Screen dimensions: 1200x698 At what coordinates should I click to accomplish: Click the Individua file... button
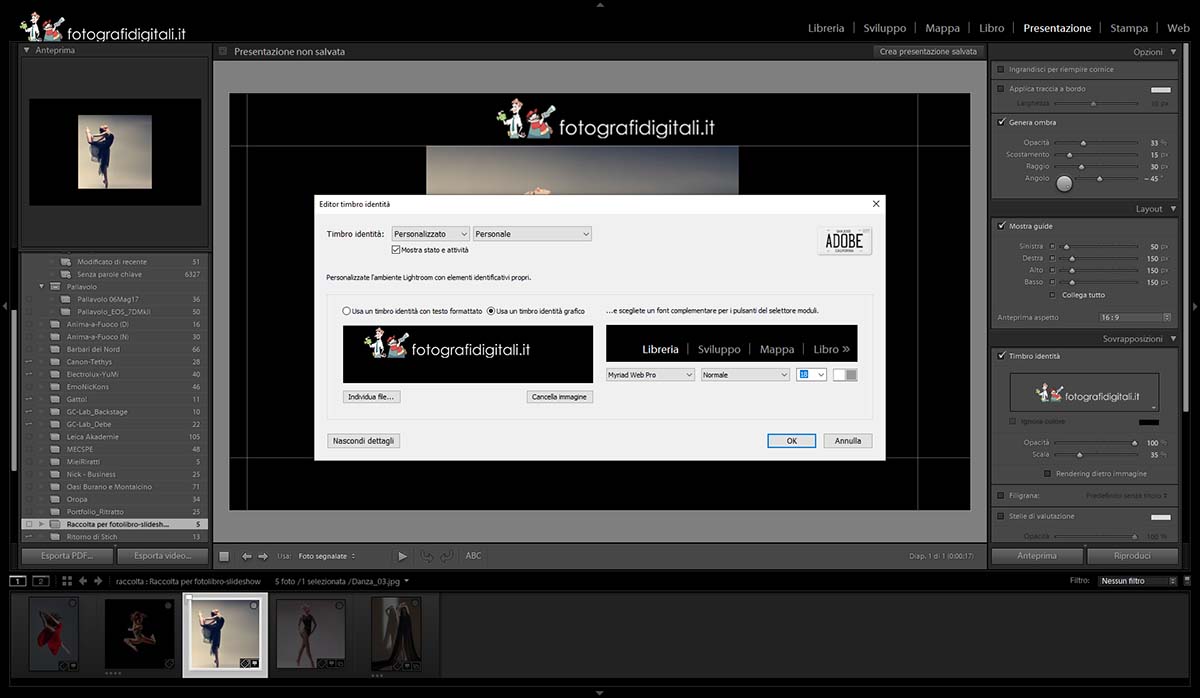click(371, 397)
